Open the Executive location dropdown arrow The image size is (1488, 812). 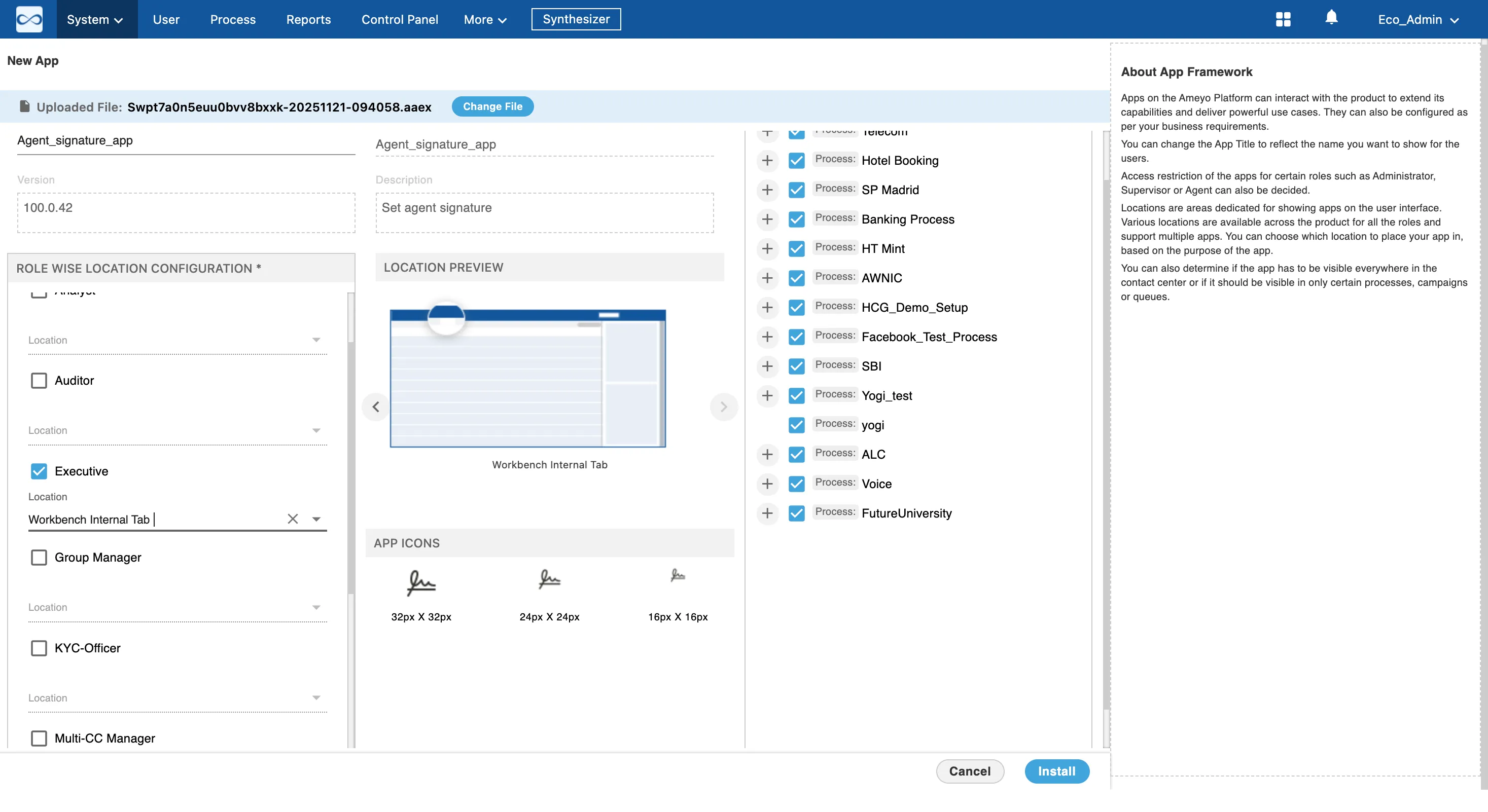[316, 519]
